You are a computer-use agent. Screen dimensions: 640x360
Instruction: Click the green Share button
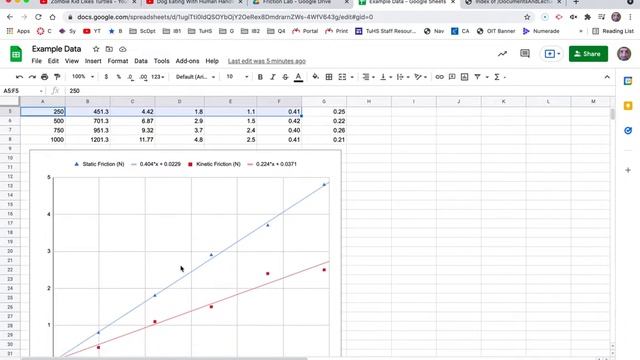pos(588,54)
